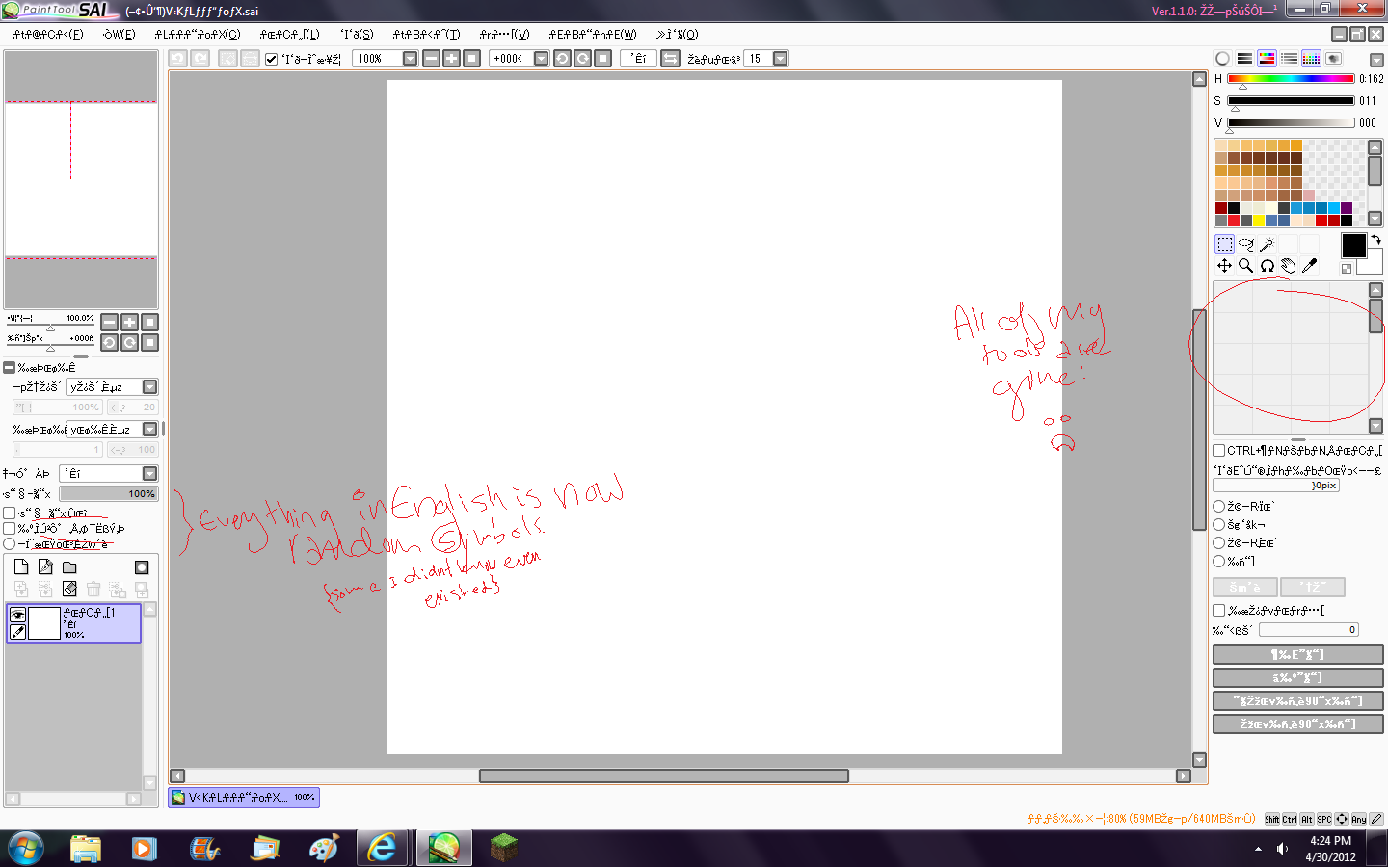The image size is (1388, 868).
Task: Activate the Zoom magnifier tool
Action: 1244,266
